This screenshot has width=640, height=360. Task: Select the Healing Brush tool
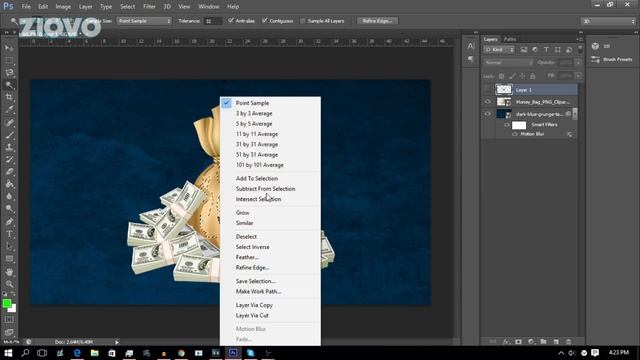9,122
